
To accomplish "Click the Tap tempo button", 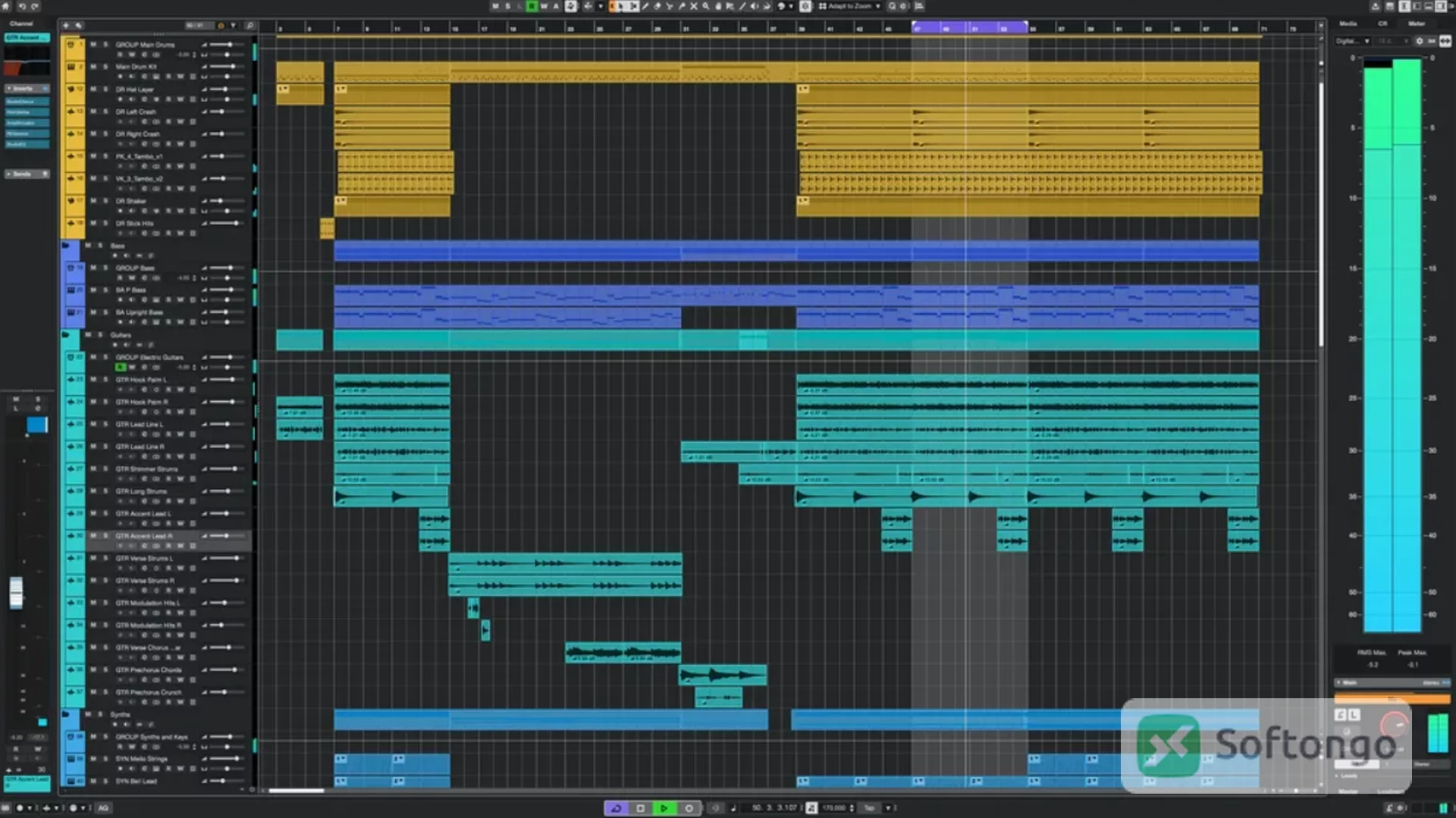I will [x=869, y=808].
